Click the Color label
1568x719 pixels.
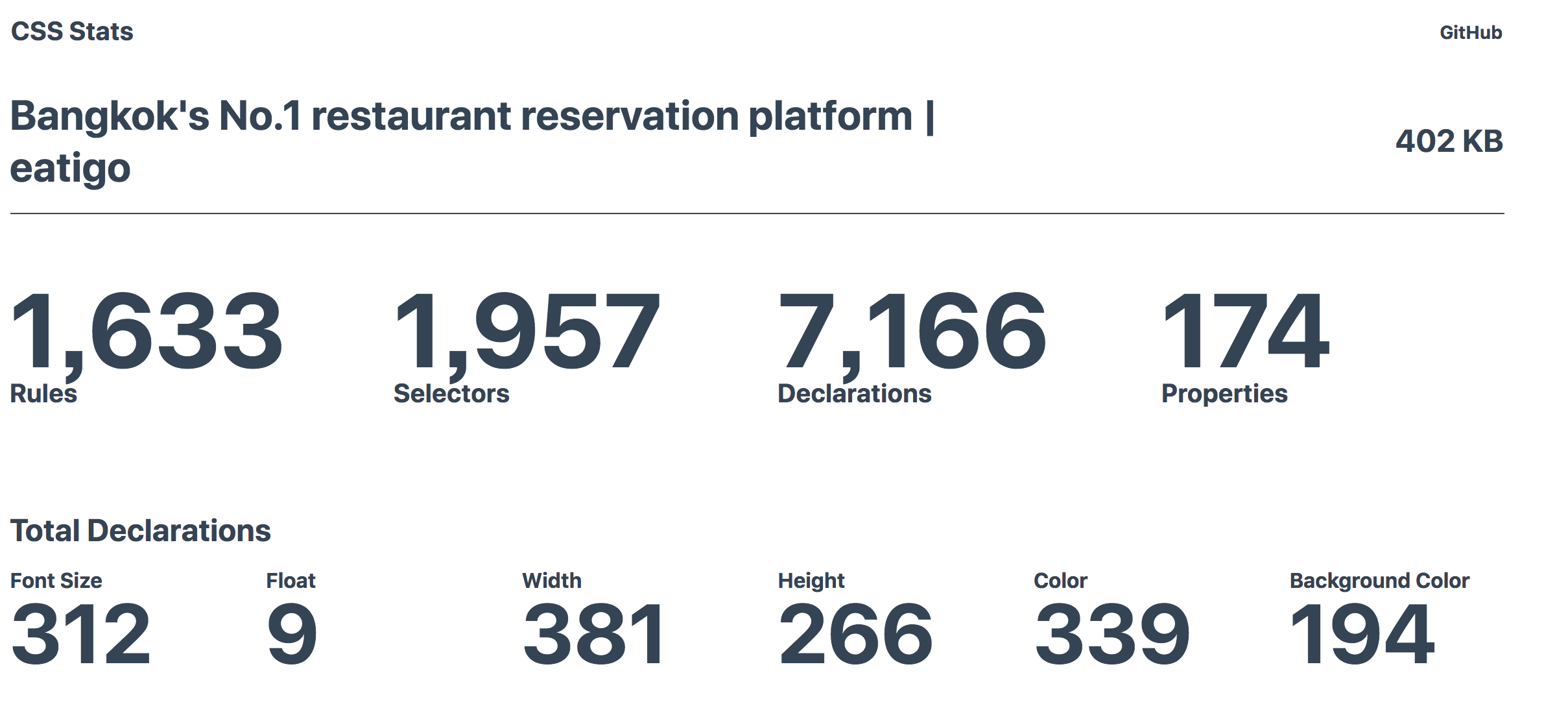click(x=1060, y=581)
